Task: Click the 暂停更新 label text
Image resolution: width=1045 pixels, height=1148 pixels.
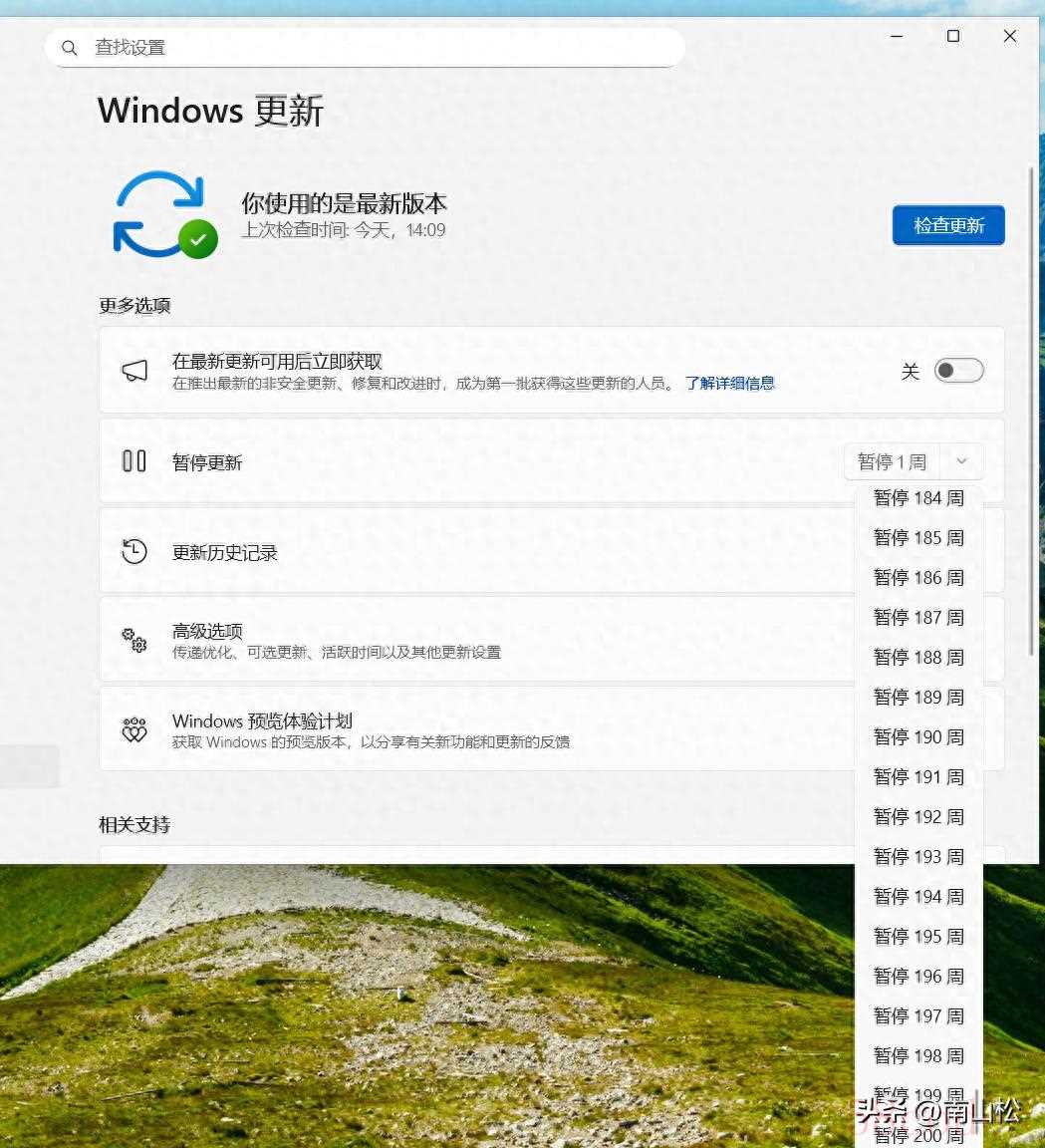Action: (207, 462)
